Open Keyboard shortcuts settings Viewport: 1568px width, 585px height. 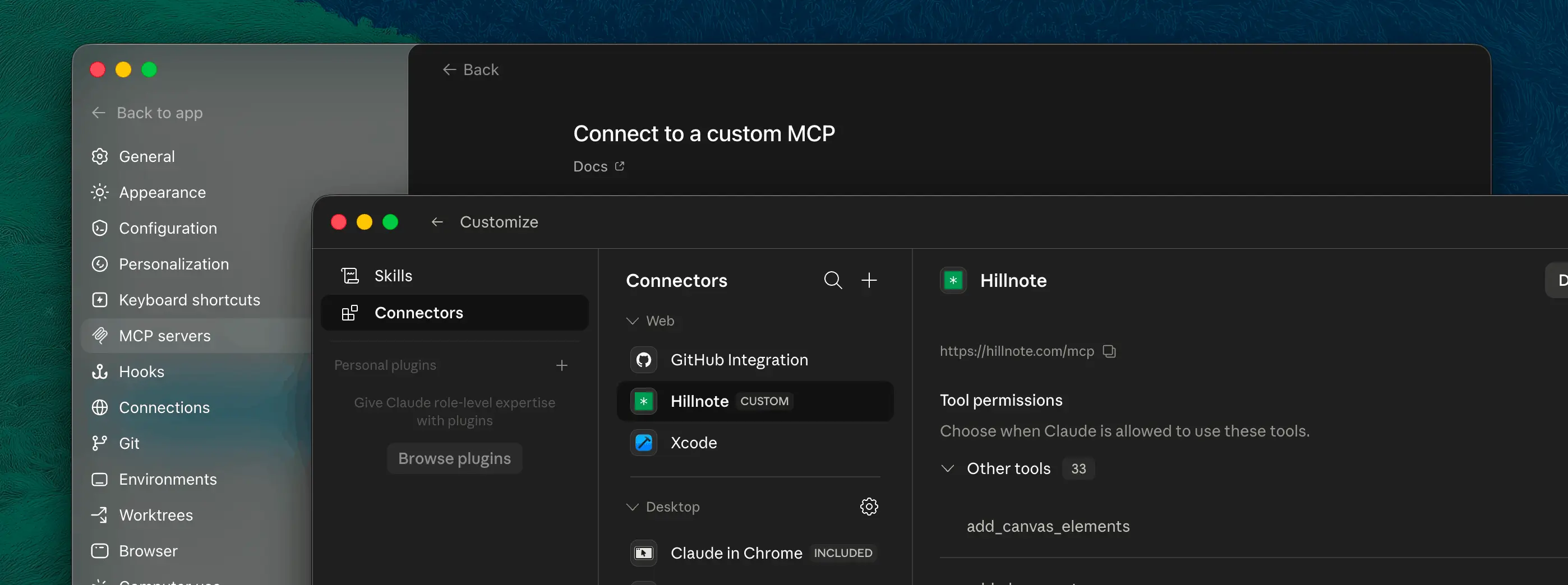190,300
